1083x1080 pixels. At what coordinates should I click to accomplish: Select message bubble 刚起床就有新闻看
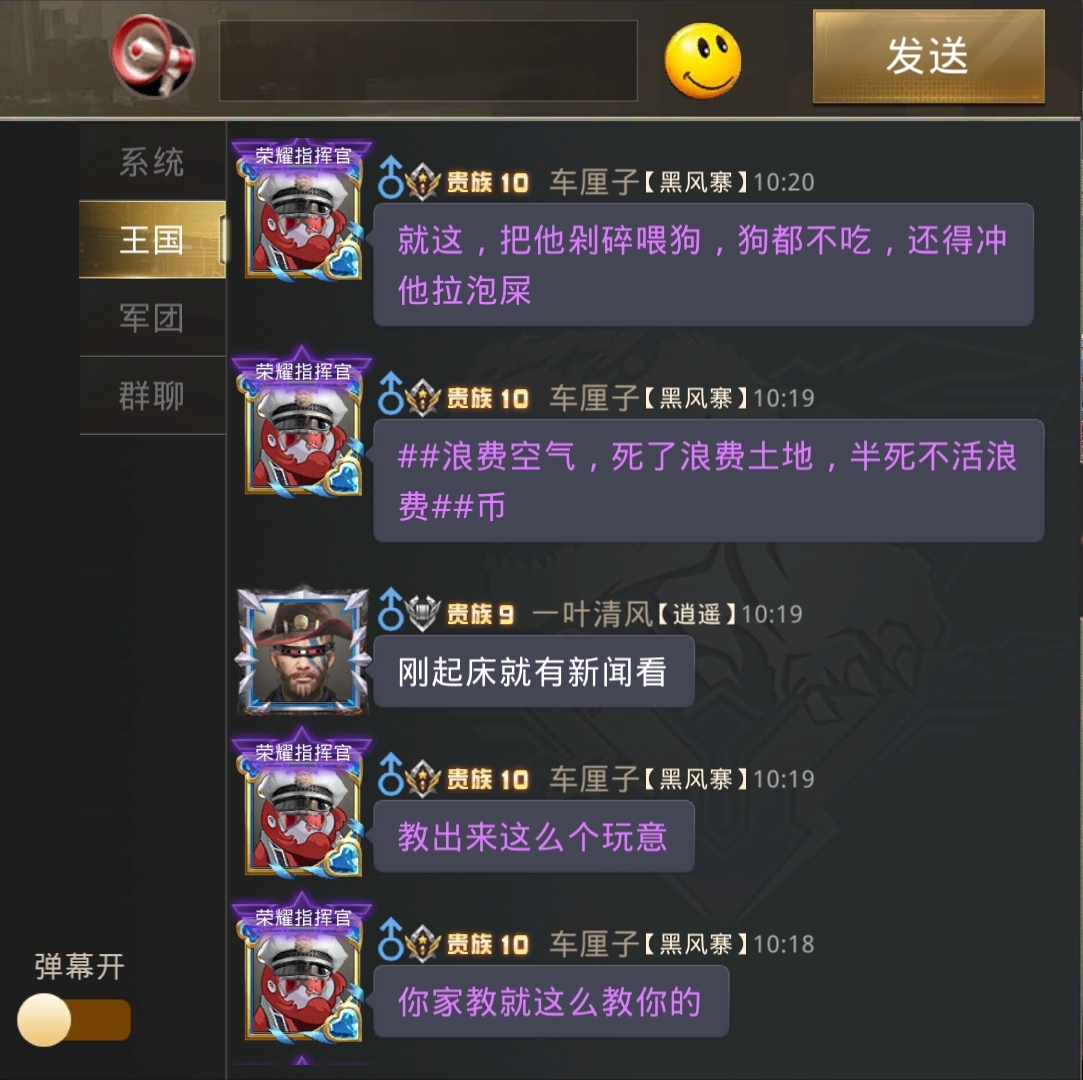pyautogui.click(x=533, y=672)
